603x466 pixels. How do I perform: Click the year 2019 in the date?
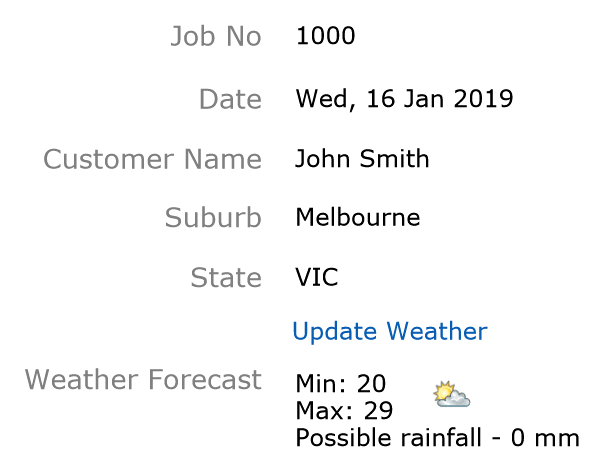click(x=483, y=99)
